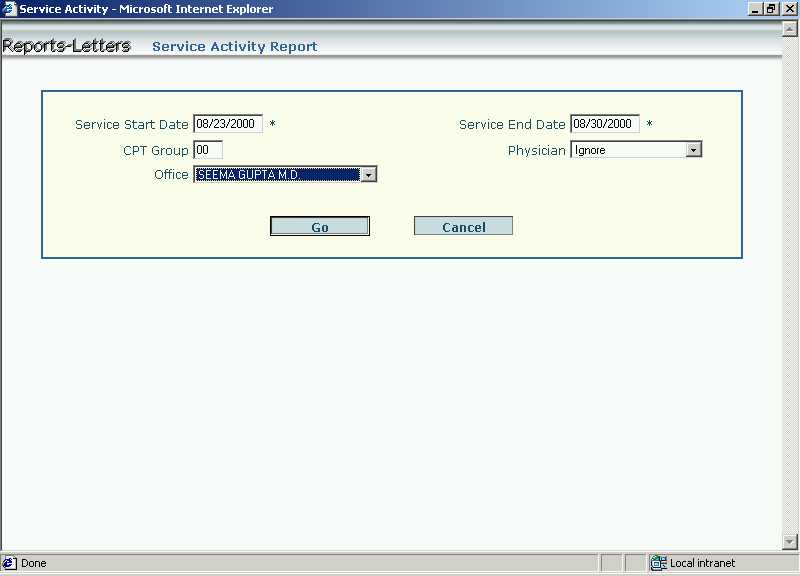
Task: Click the Service Activity Report title
Action: (235, 46)
